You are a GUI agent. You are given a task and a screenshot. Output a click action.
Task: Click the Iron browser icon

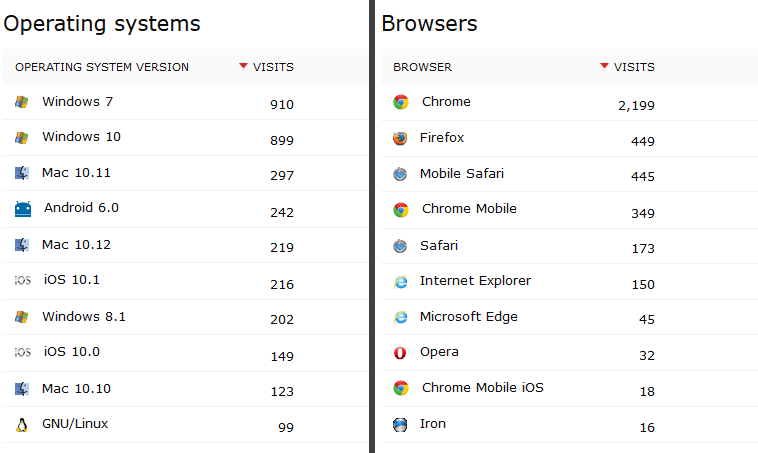(401, 424)
